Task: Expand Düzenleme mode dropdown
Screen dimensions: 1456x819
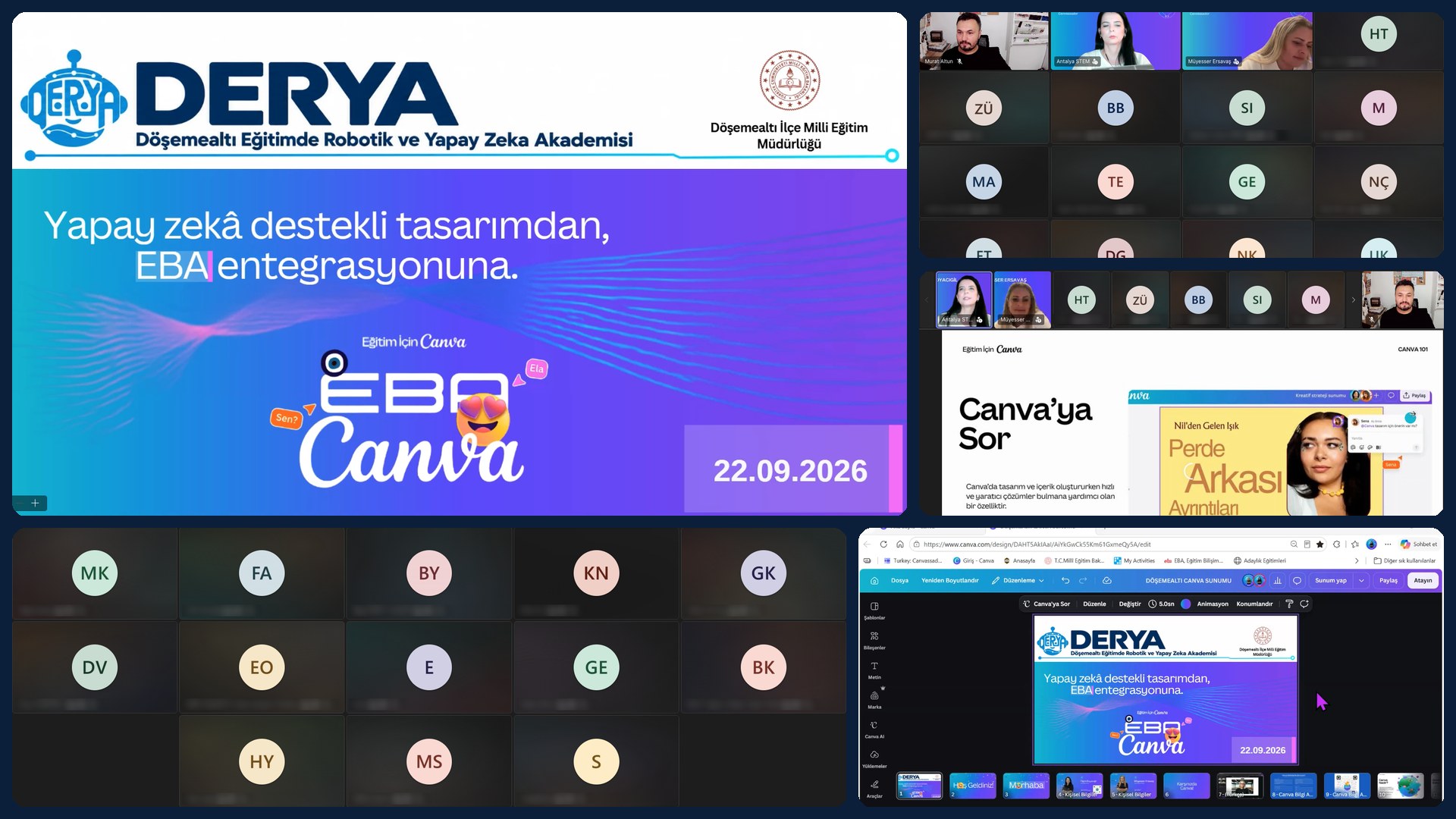Action: coord(1018,581)
